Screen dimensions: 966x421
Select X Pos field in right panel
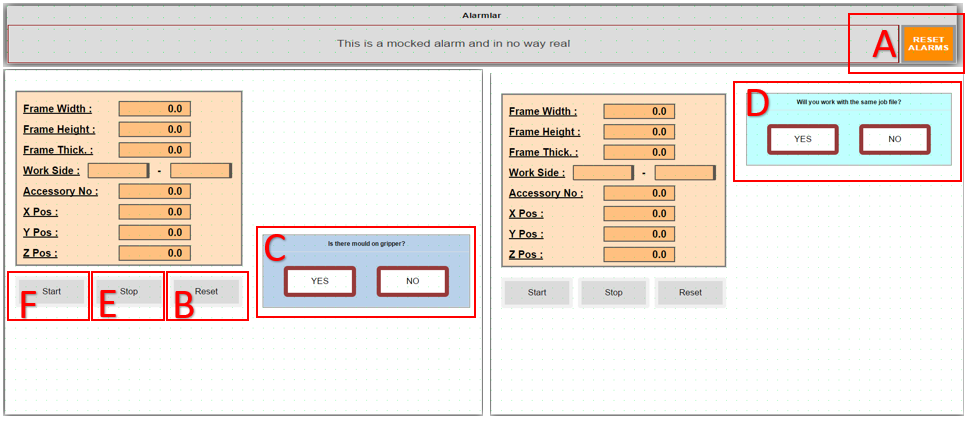(x=639, y=214)
